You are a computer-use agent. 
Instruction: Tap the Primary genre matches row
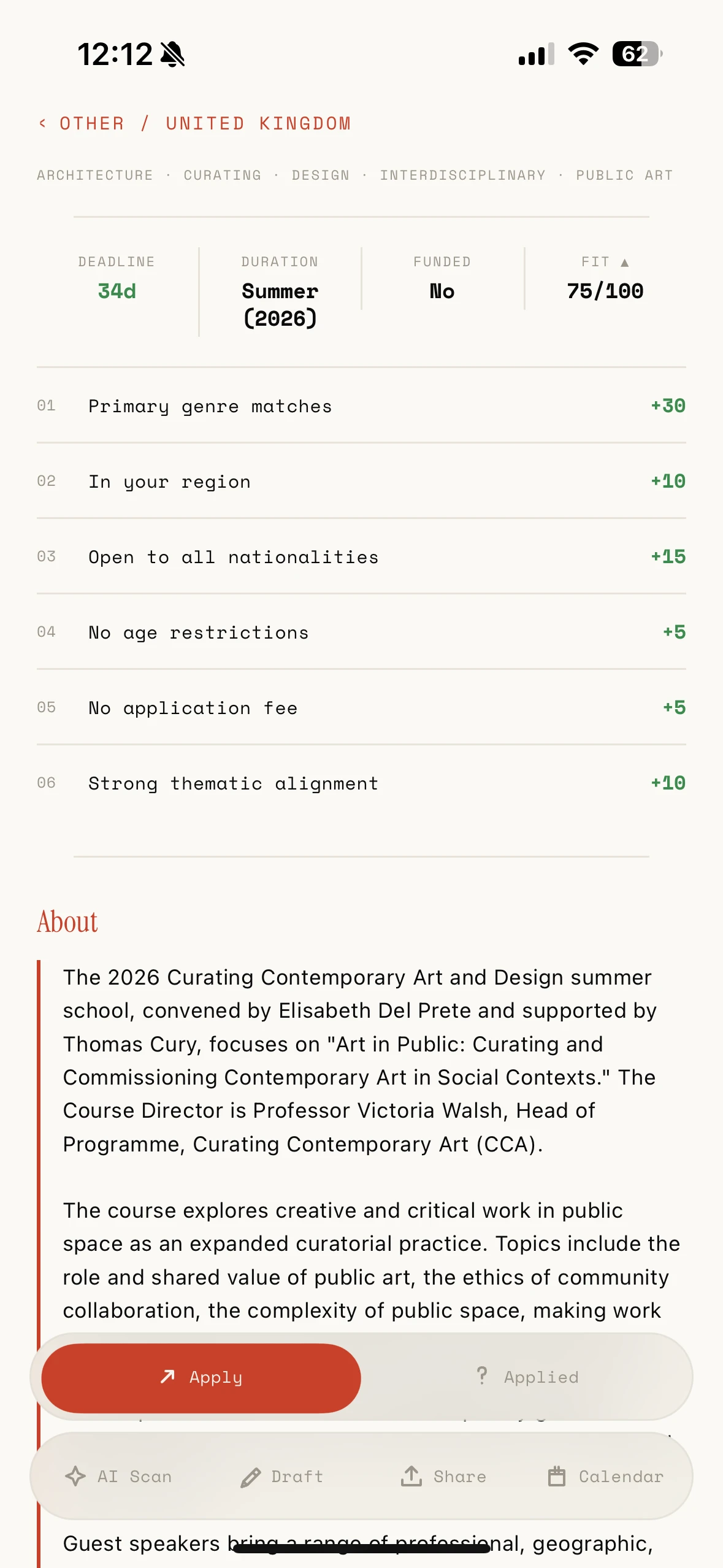(x=361, y=406)
